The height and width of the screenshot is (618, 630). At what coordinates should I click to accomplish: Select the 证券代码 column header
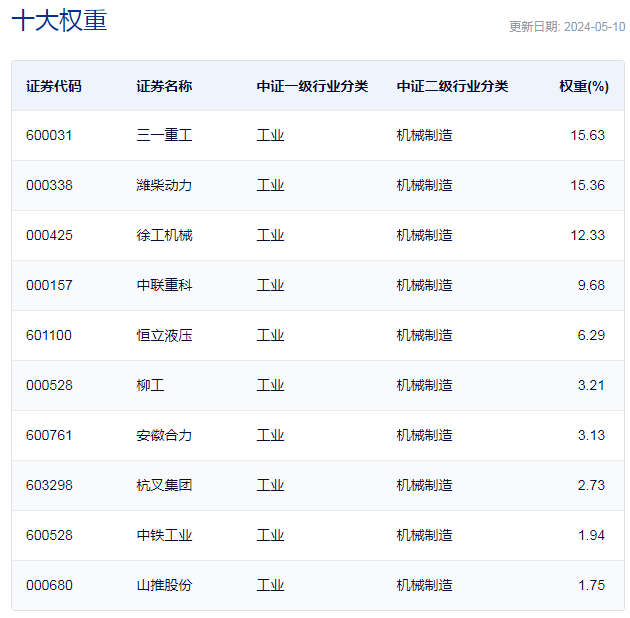click(x=54, y=86)
